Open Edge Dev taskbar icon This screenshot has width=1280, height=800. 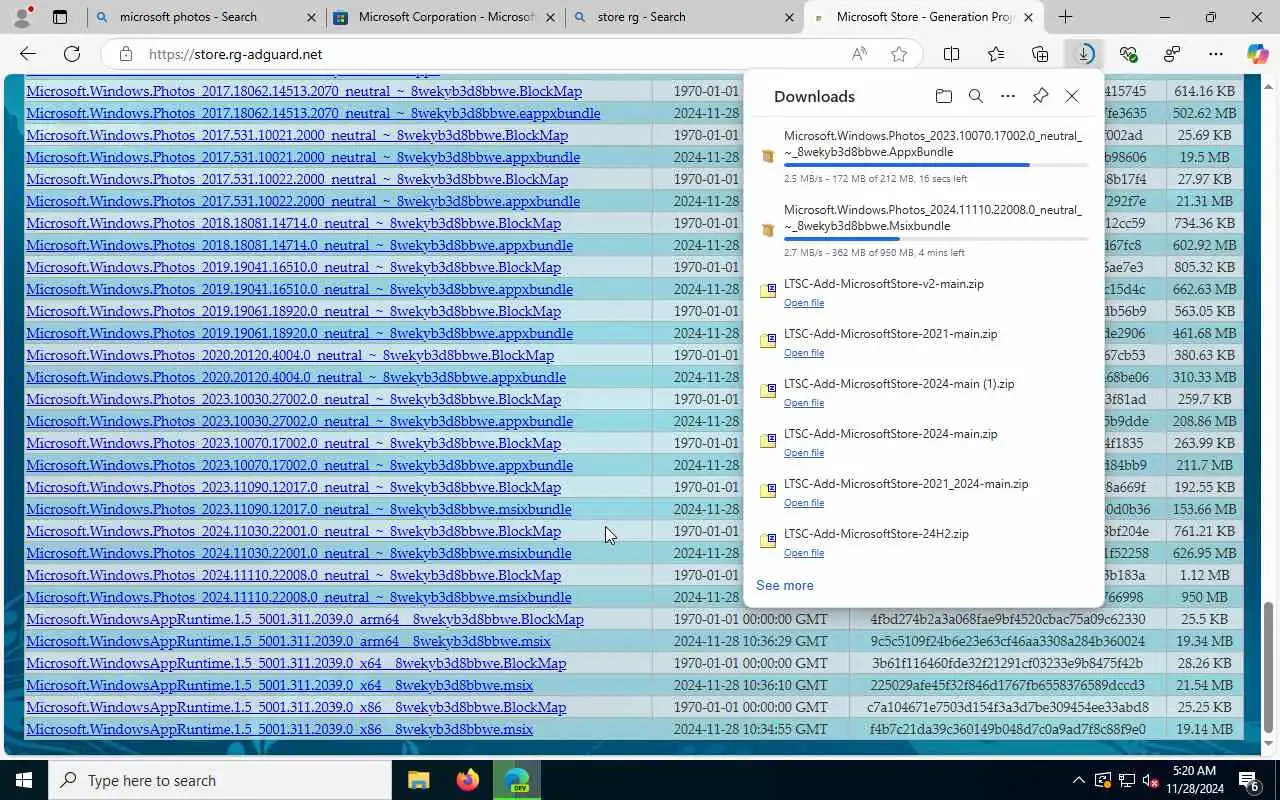tap(516, 780)
